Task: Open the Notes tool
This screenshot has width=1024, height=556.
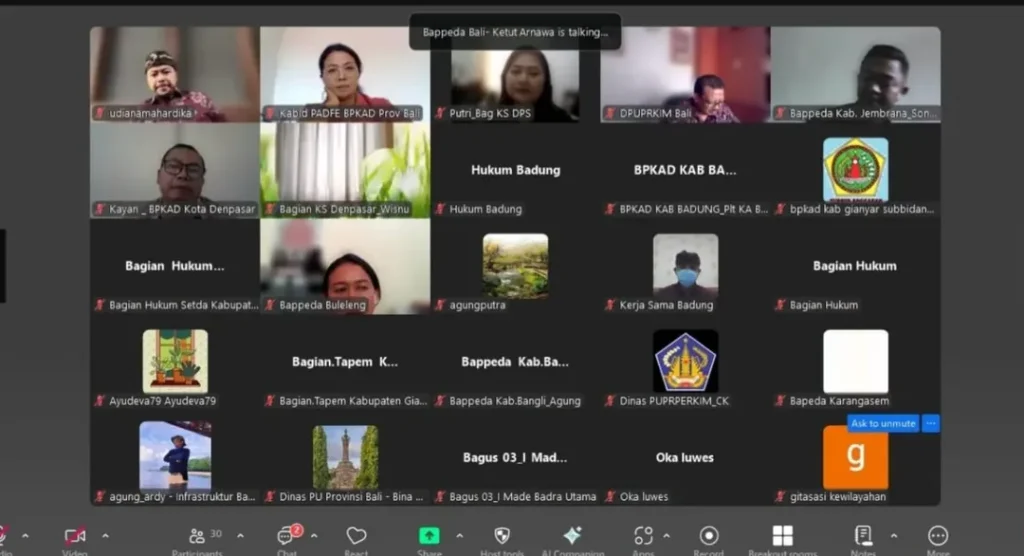Action: click(864, 537)
